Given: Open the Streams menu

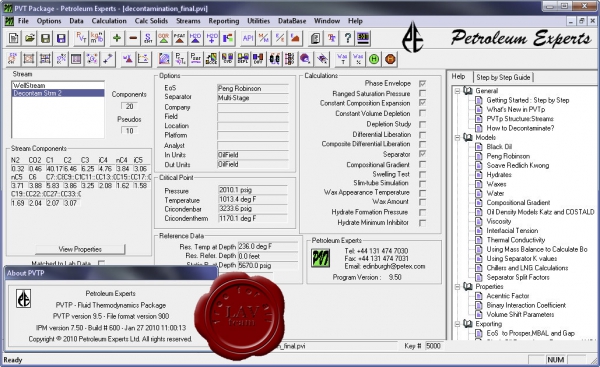Looking at the screenshot, I should (188, 21).
